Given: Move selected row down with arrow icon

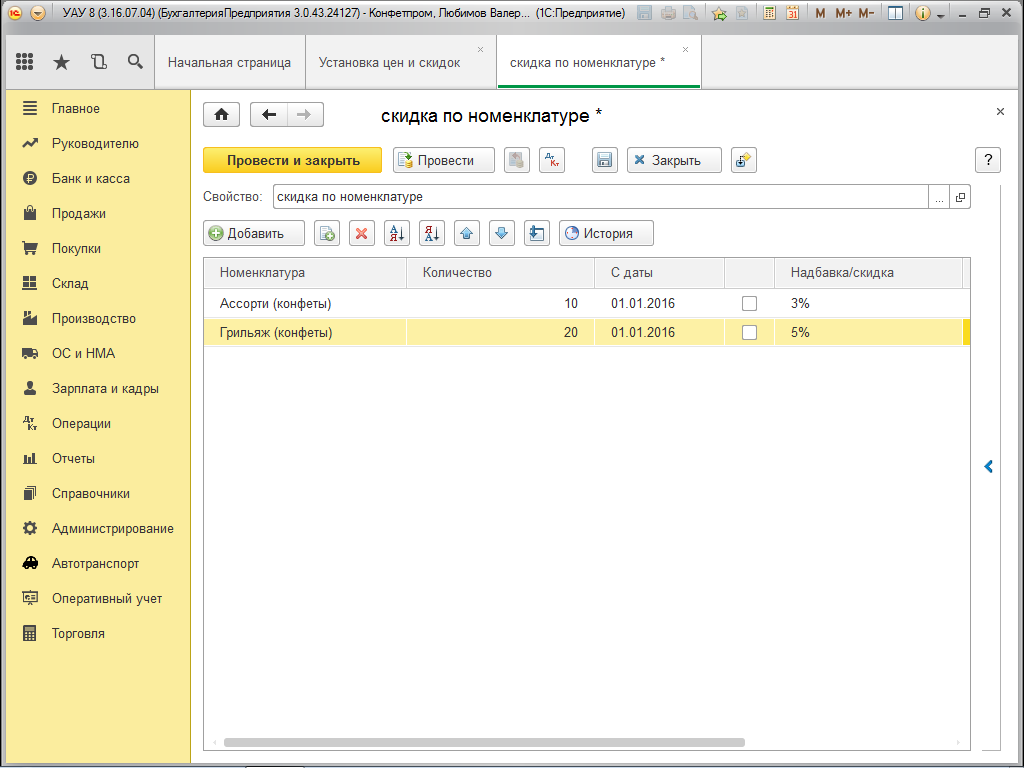Looking at the screenshot, I should click(x=501, y=233).
